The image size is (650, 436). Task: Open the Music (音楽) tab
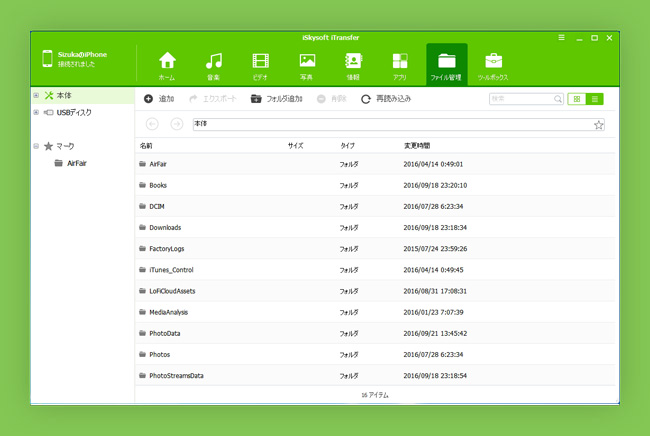point(214,65)
